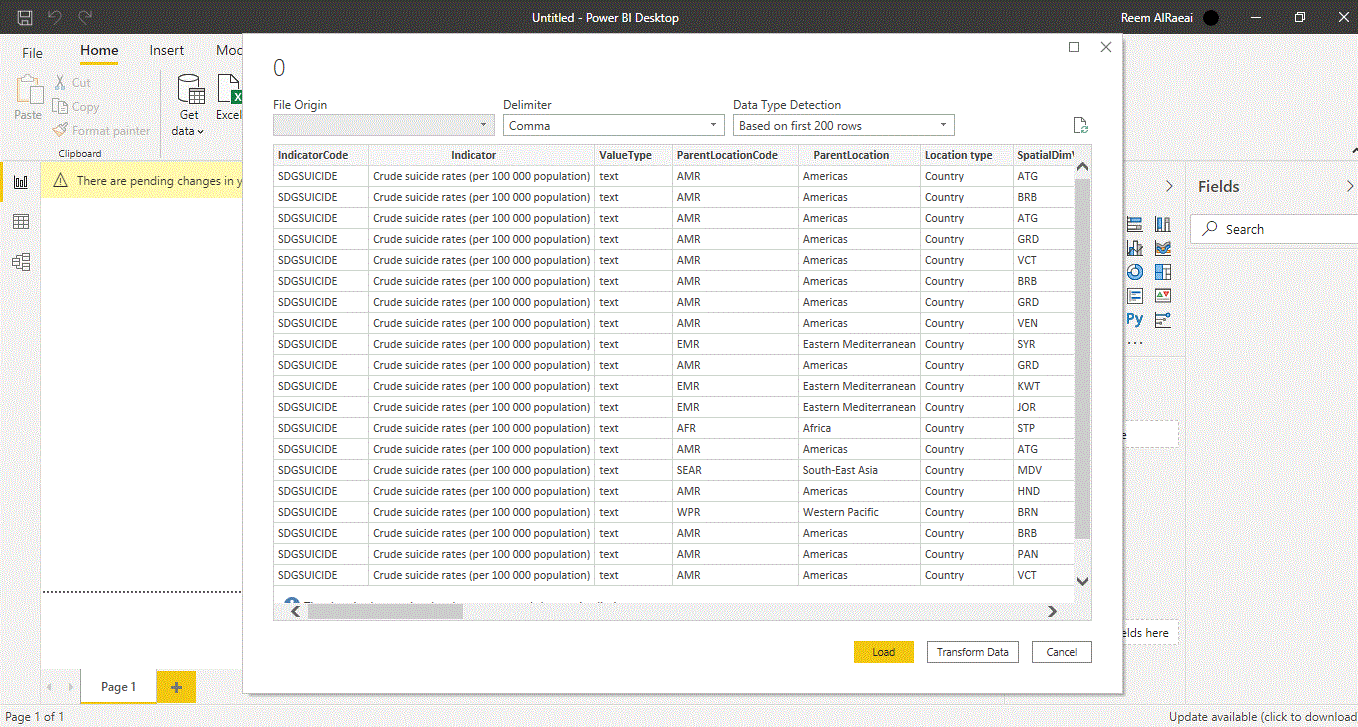Click the cell reading Western Pacific
This screenshot has width=1358, height=727.
point(859,512)
